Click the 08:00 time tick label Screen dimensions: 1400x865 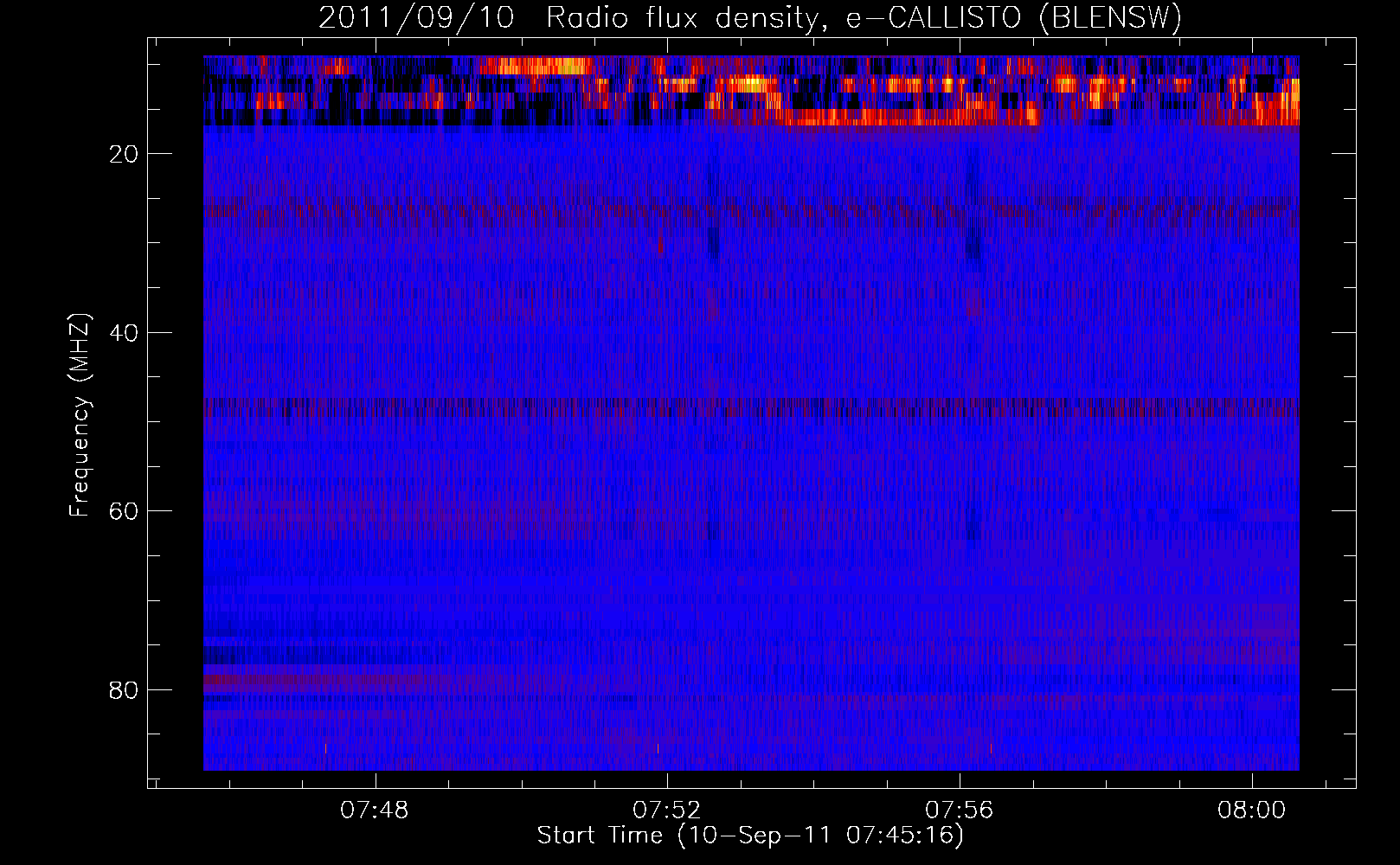point(1252,811)
